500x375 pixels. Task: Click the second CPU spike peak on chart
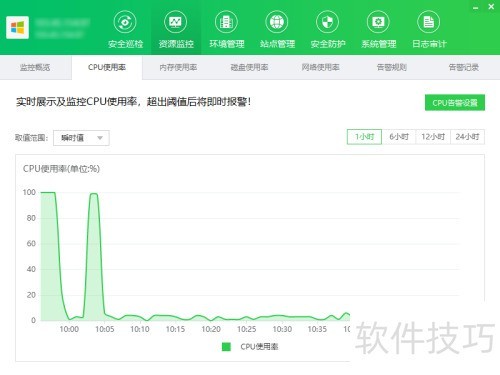click(94, 193)
